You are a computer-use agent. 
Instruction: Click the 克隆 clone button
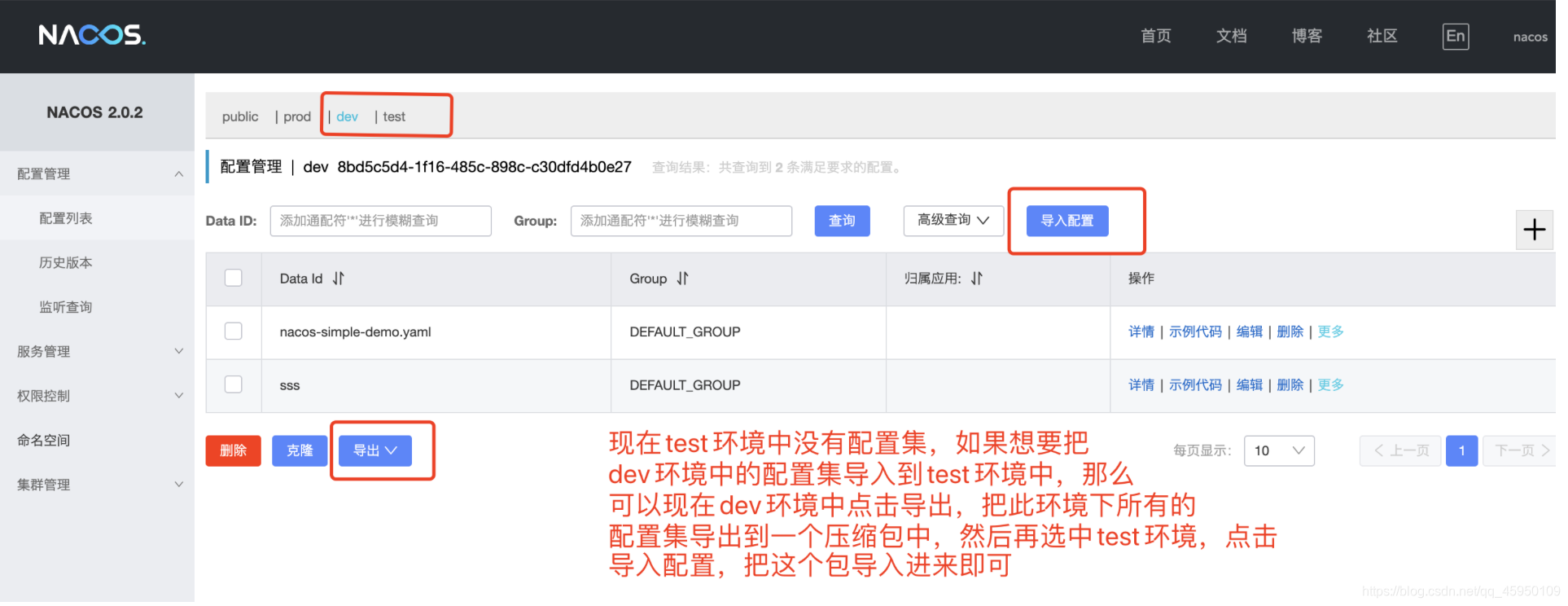point(300,450)
